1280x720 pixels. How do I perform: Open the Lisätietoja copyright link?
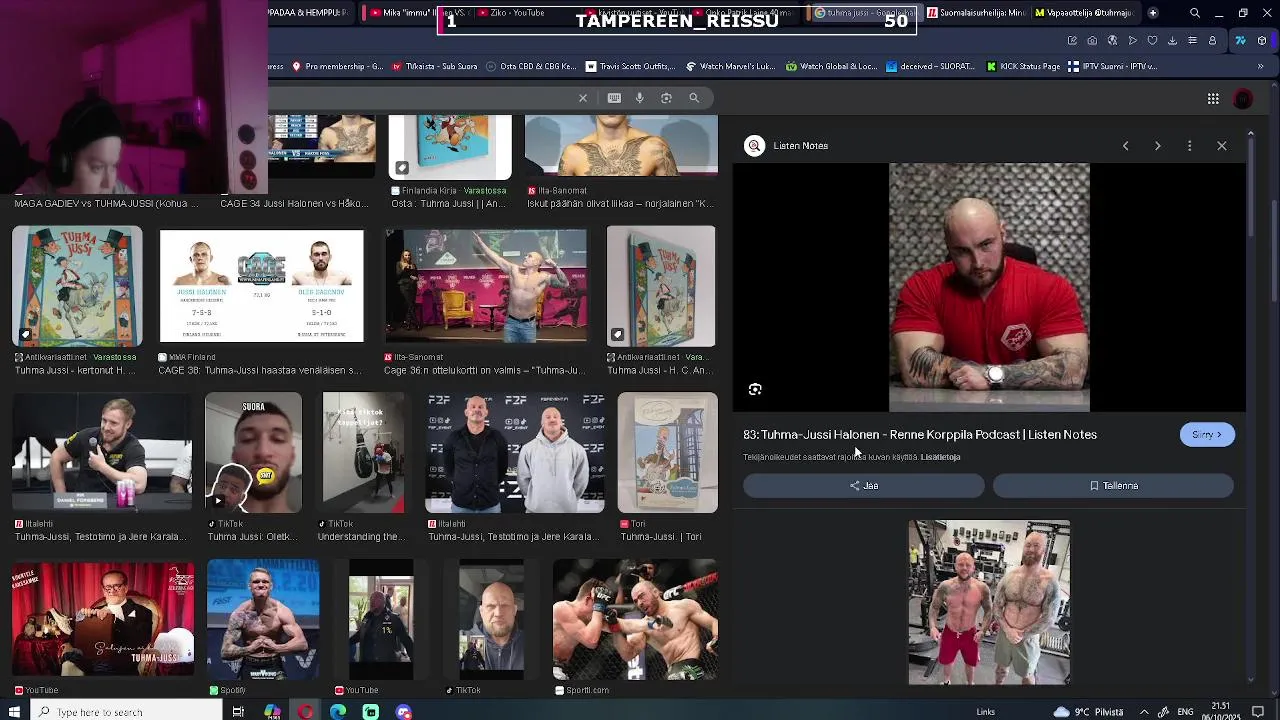[940, 457]
